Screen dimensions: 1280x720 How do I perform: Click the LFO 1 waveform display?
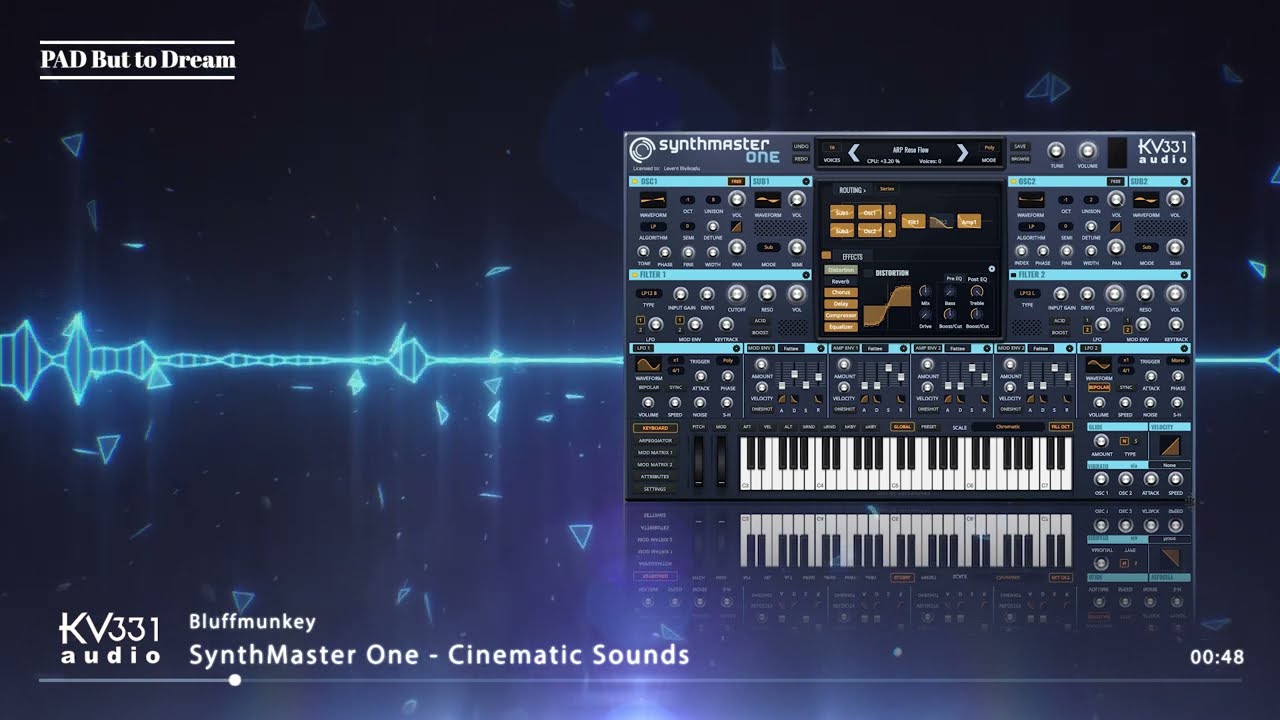click(648, 365)
